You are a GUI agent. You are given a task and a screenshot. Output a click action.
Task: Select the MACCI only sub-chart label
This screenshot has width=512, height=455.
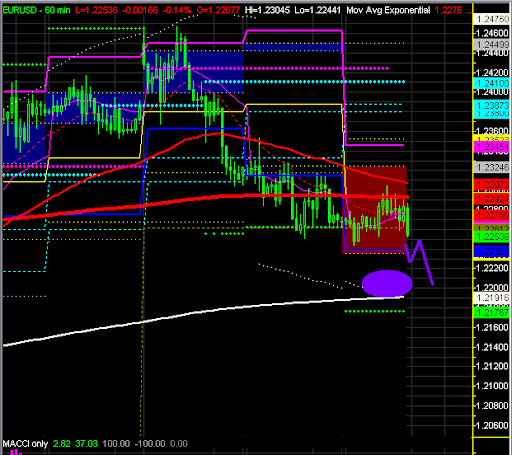pyautogui.click(x=25, y=444)
